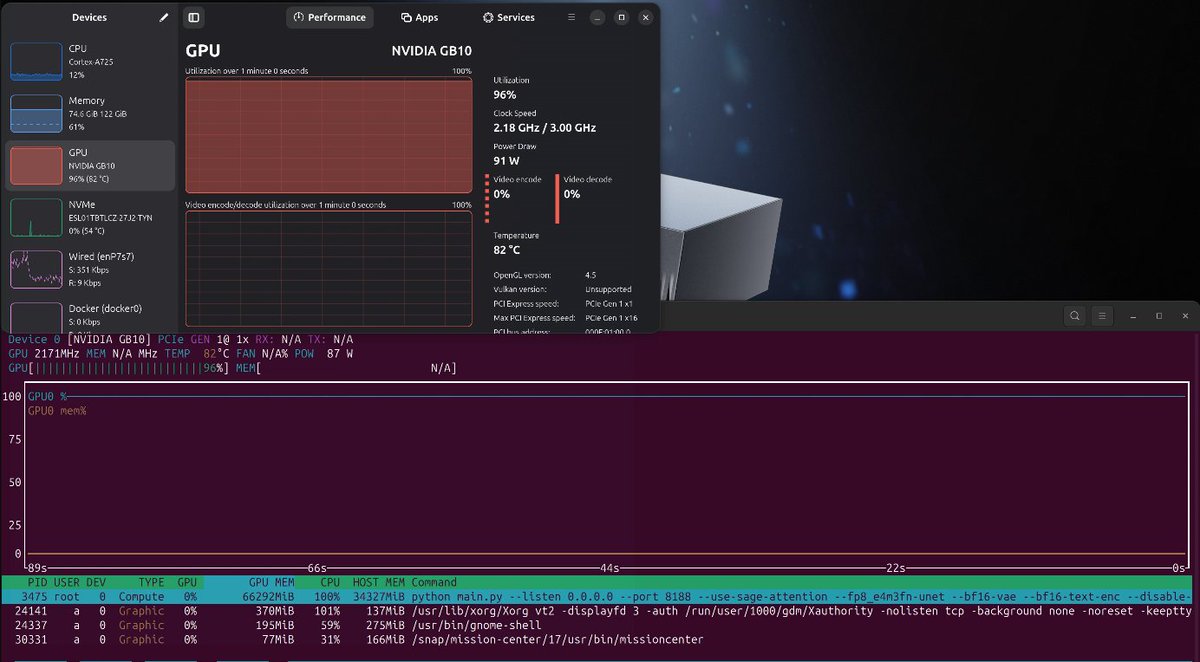Image resolution: width=1200 pixels, height=662 pixels.
Task: Click the TYPE column header in nvtop
Action: [151, 582]
